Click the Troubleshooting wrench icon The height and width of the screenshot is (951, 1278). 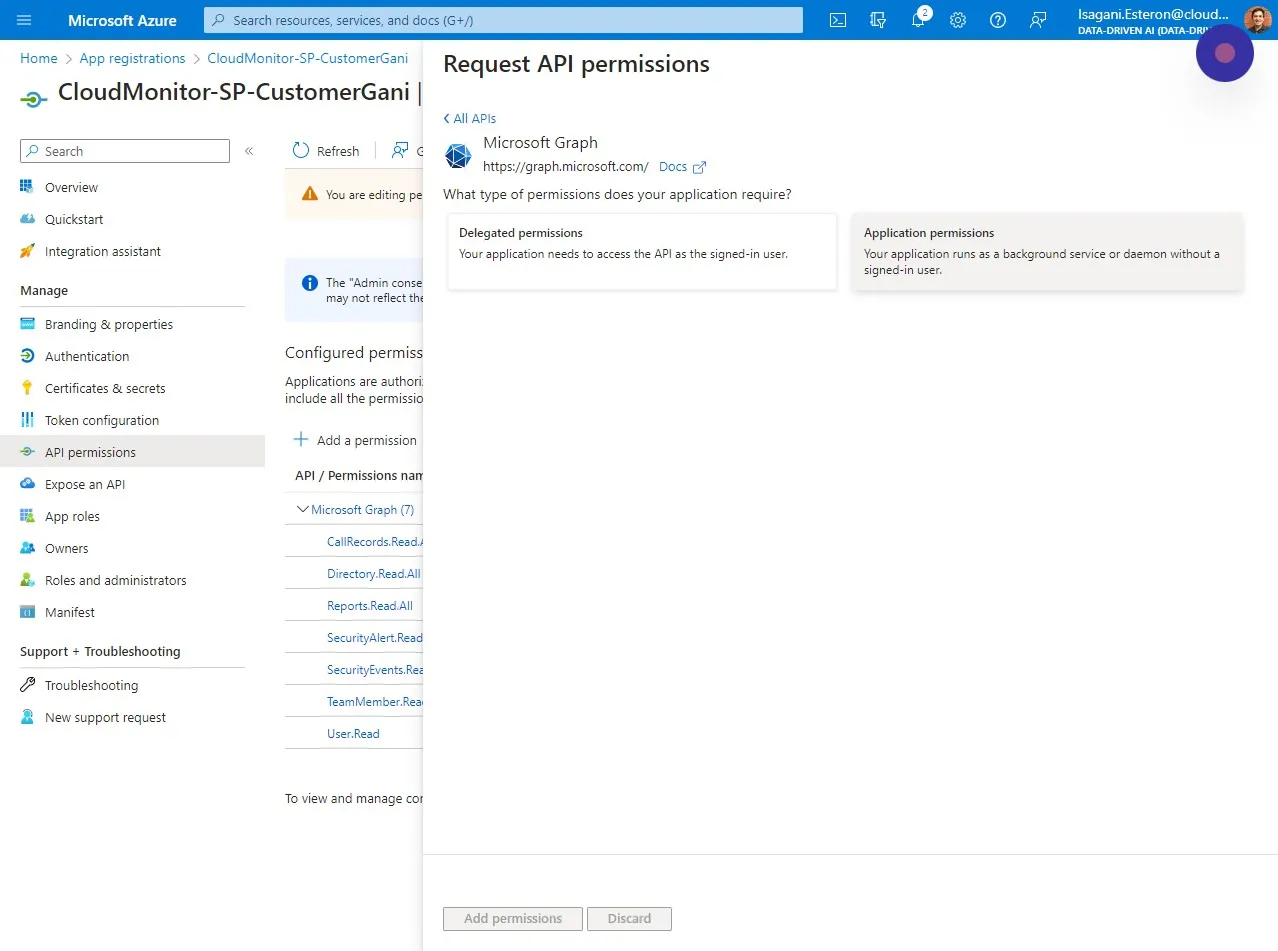[27, 685]
